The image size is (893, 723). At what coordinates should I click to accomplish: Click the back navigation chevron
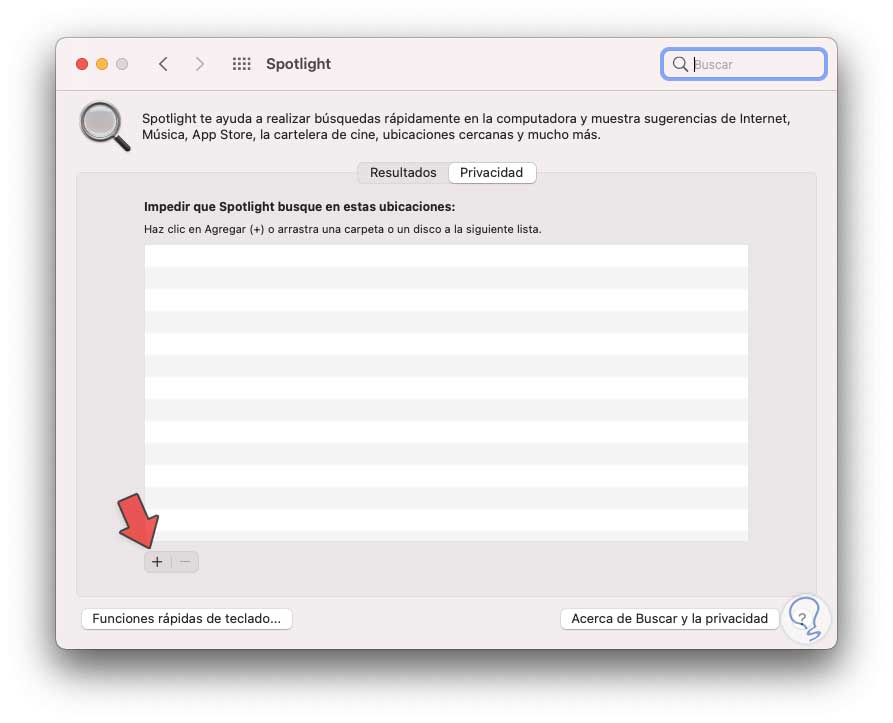coord(163,64)
